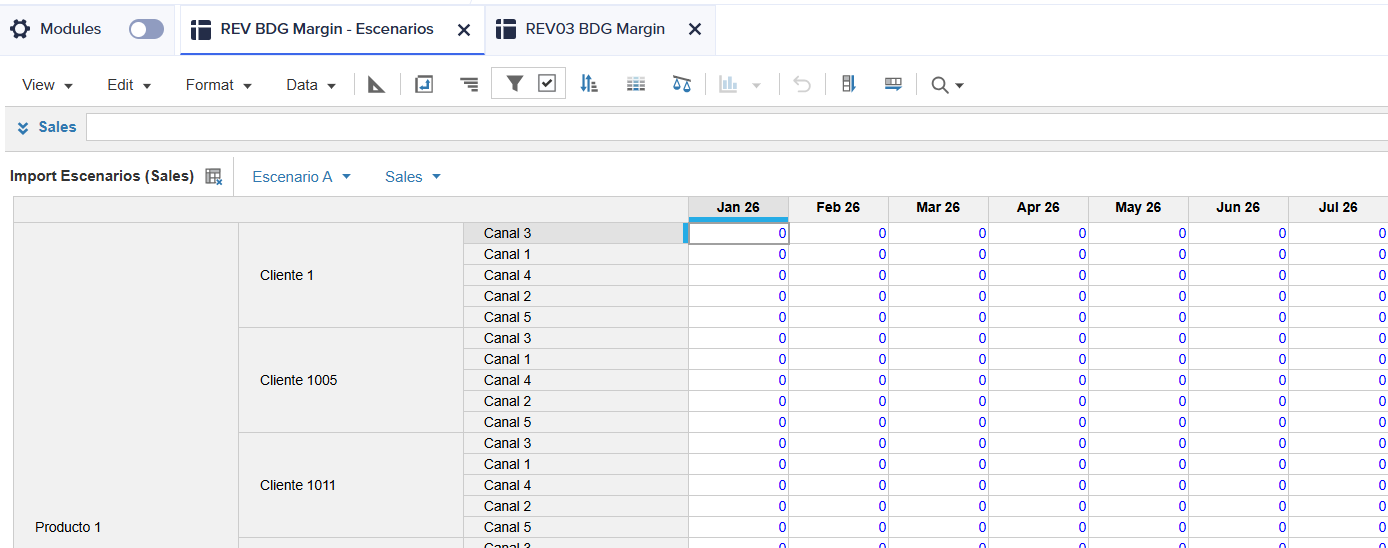
Task: Click the Sales formula input field
Action: (x=737, y=127)
